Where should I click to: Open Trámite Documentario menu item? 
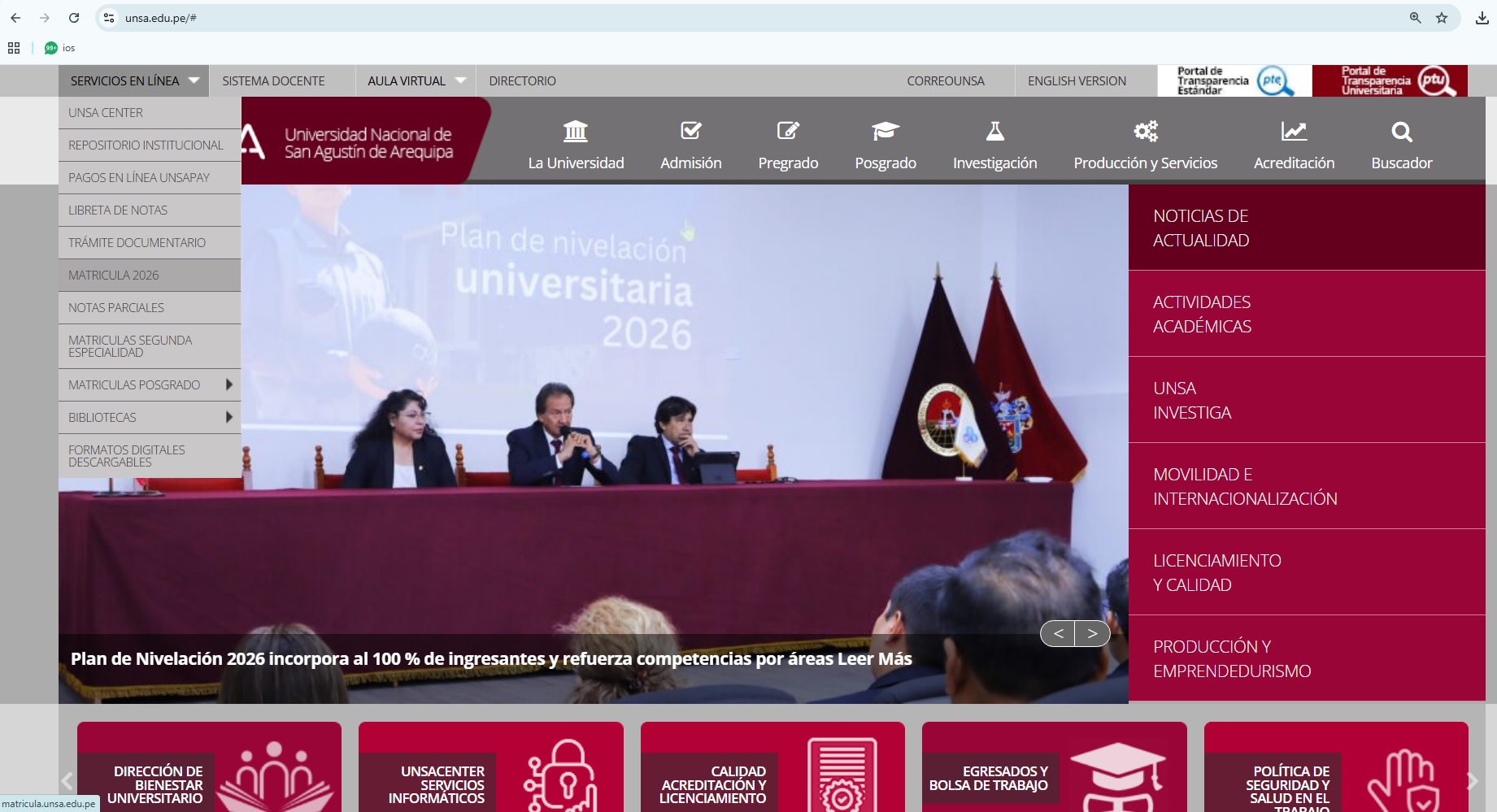(137, 243)
